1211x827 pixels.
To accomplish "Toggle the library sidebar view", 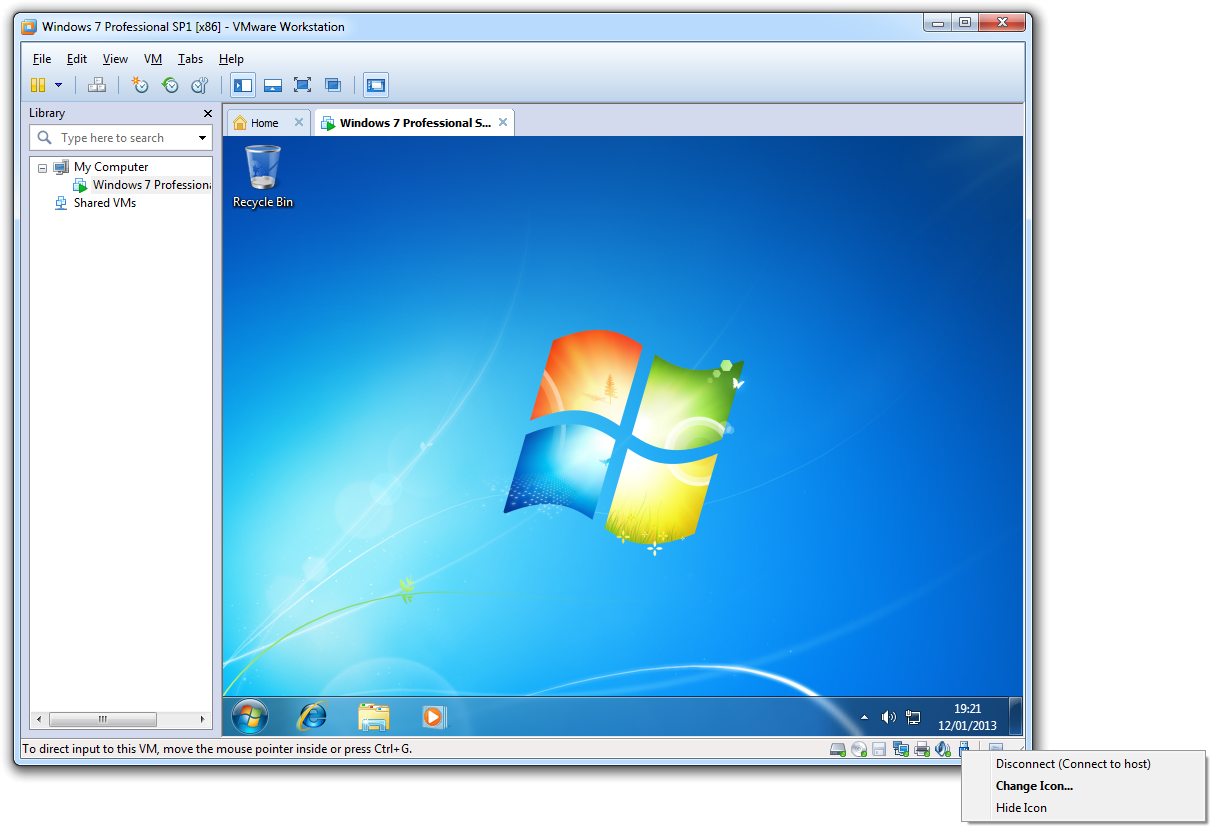I will point(242,86).
